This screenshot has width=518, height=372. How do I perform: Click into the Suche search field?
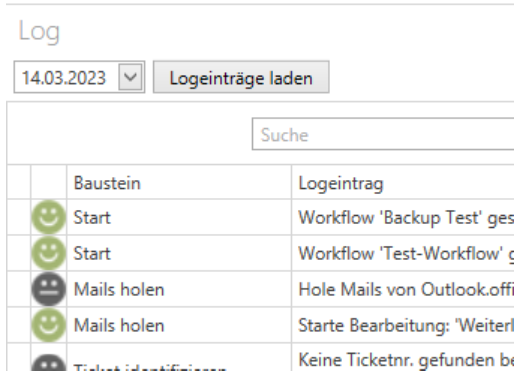(x=383, y=134)
